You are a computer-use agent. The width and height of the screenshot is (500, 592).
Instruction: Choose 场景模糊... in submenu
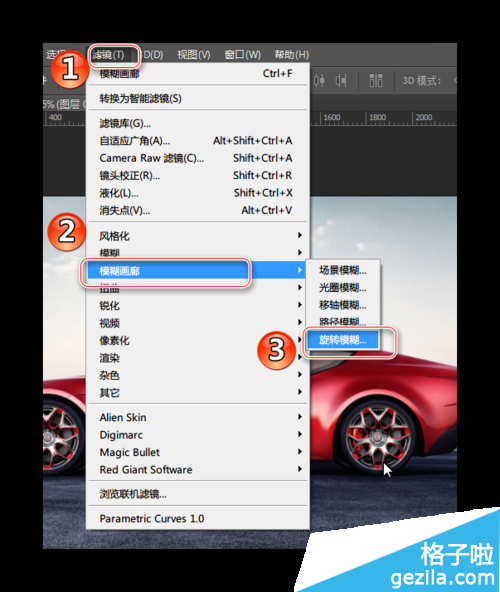[x=343, y=270]
